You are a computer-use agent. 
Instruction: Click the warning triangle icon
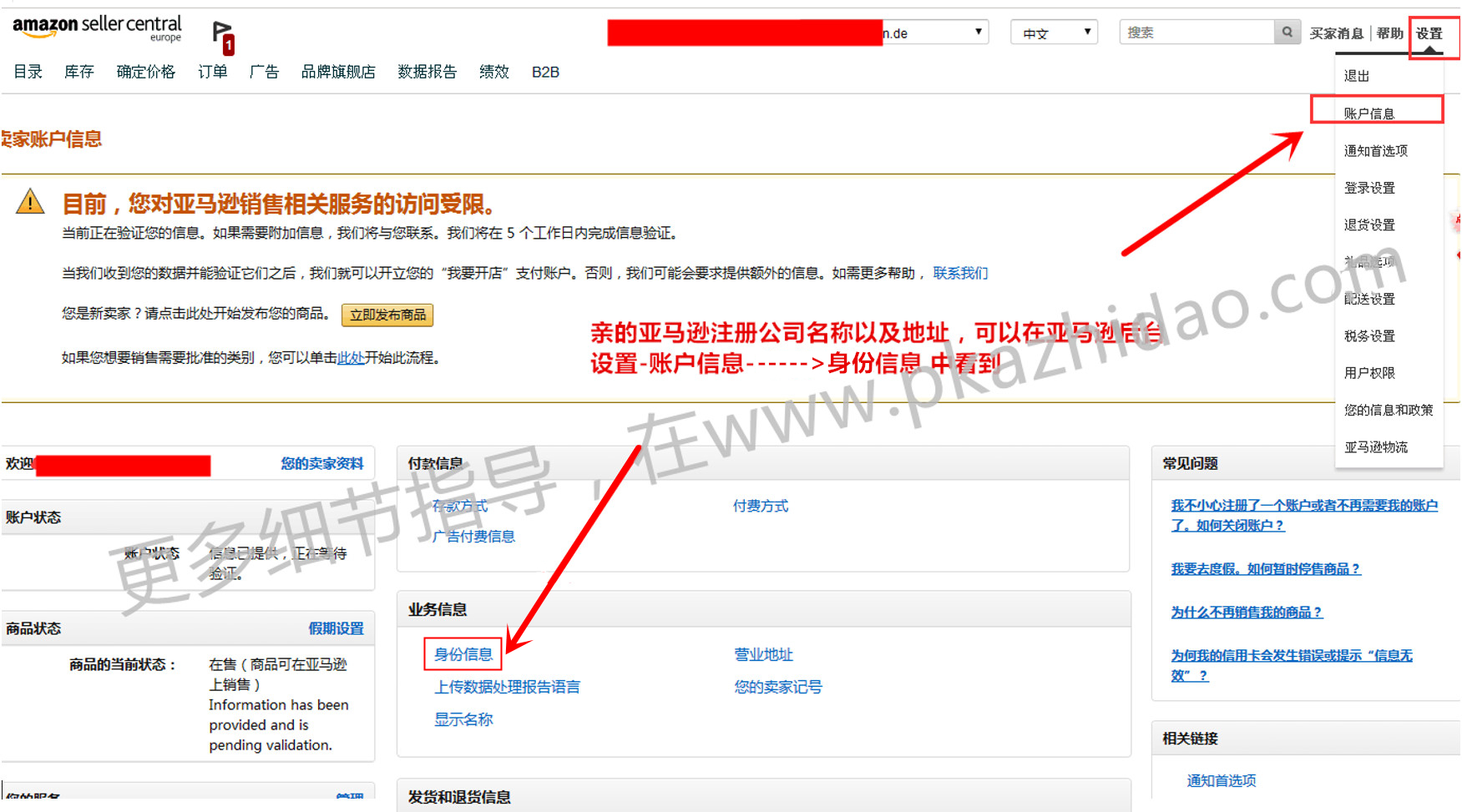click(x=30, y=202)
